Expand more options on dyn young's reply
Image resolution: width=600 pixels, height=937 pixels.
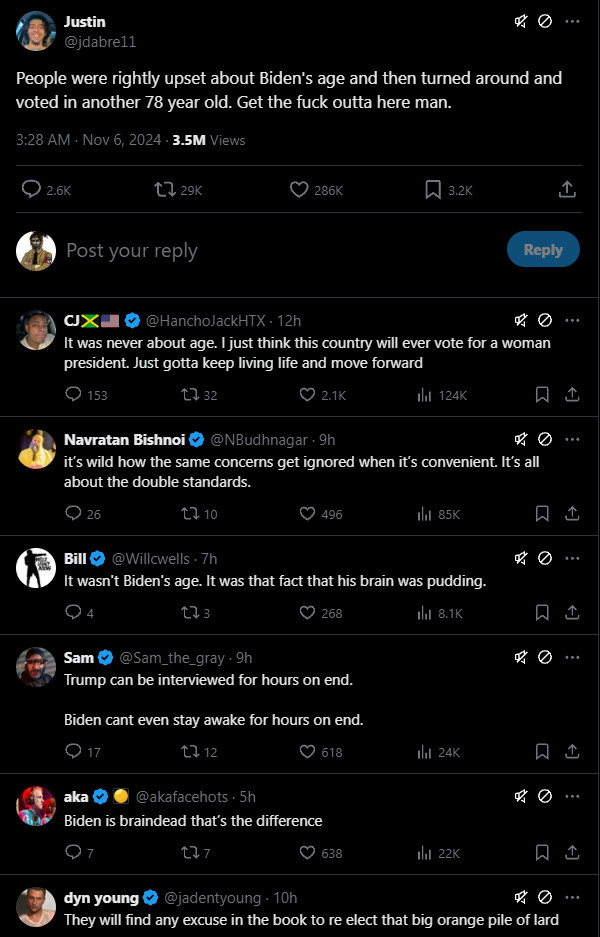coord(572,897)
